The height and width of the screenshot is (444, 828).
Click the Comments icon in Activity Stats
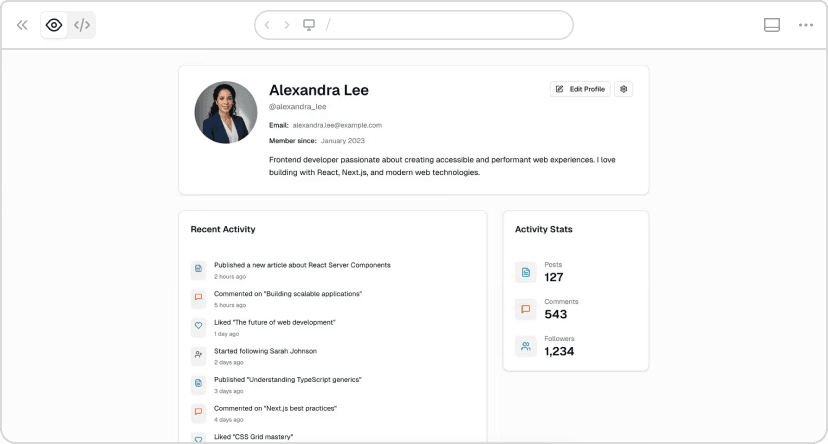(x=526, y=309)
